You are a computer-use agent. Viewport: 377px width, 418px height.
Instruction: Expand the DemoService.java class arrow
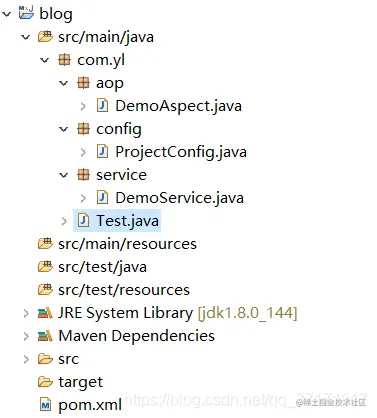(x=83, y=198)
